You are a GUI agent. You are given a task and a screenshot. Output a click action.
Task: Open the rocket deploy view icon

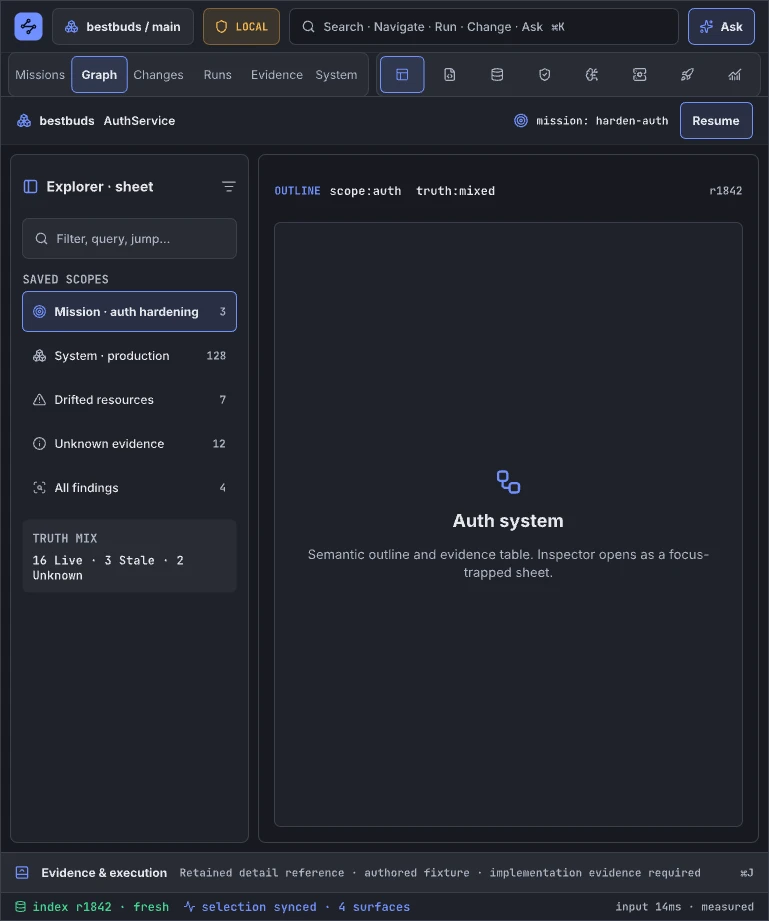click(x=687, y=75)
